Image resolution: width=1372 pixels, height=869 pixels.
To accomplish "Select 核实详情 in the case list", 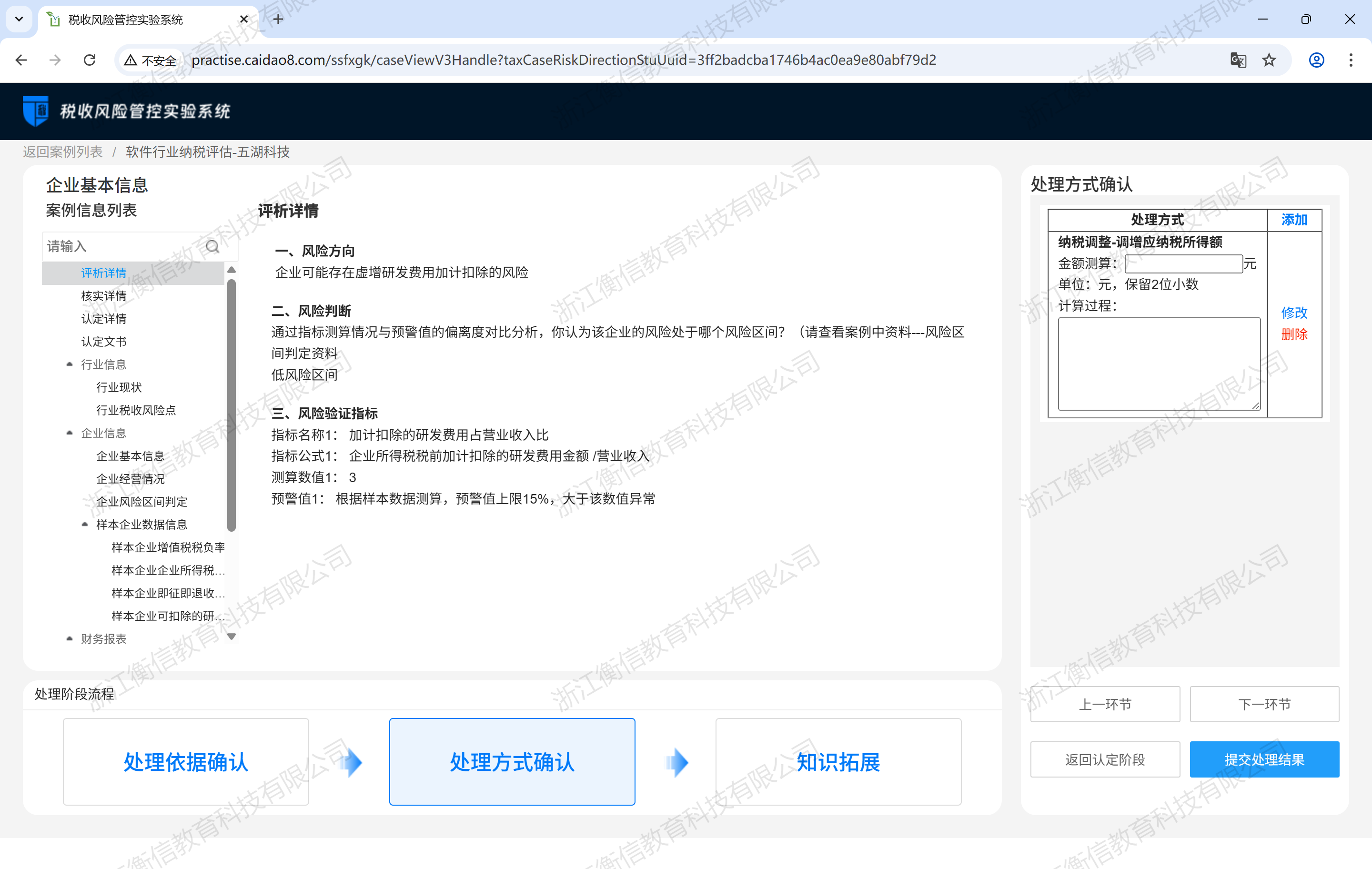I will coord(103,296).
